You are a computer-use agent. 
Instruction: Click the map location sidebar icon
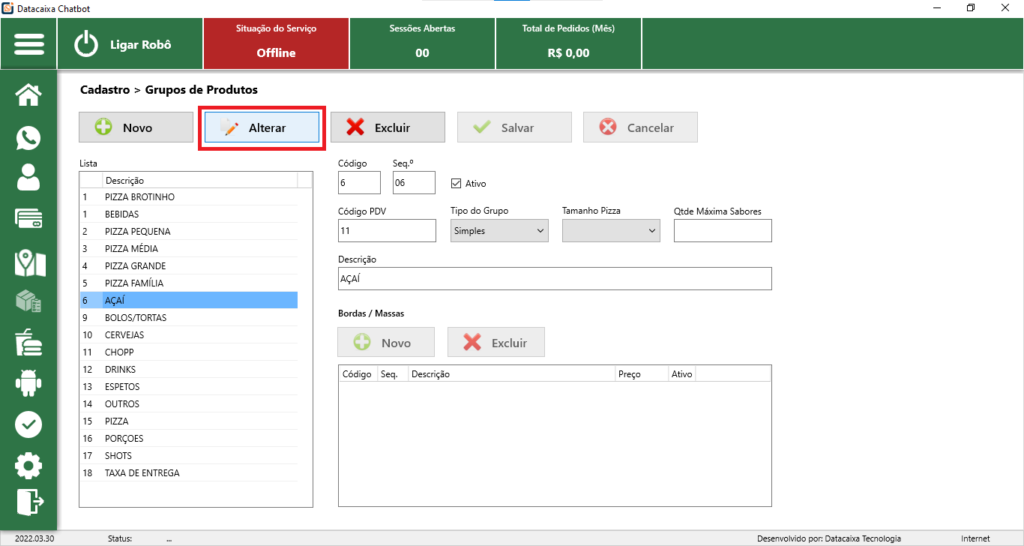29,262
